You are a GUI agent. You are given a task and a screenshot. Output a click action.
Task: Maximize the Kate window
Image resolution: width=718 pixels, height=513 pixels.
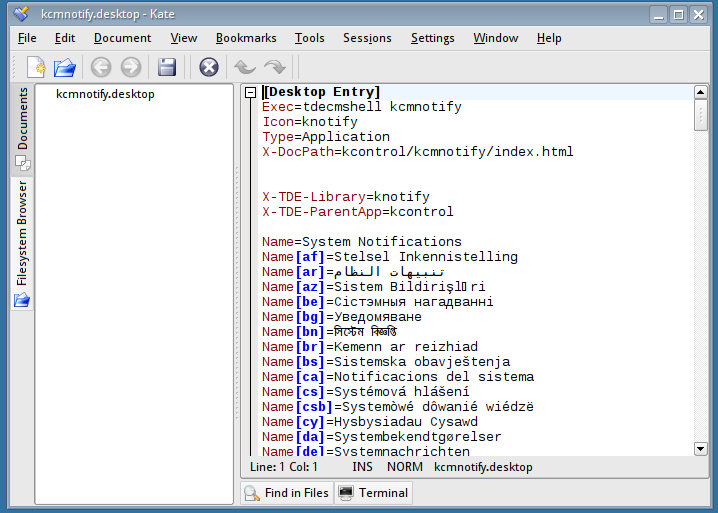(679, 15)
